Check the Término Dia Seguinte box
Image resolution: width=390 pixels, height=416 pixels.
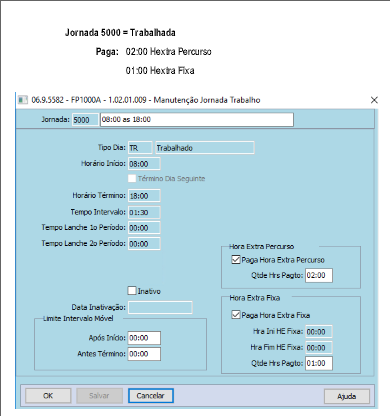[x=132, y=178]
